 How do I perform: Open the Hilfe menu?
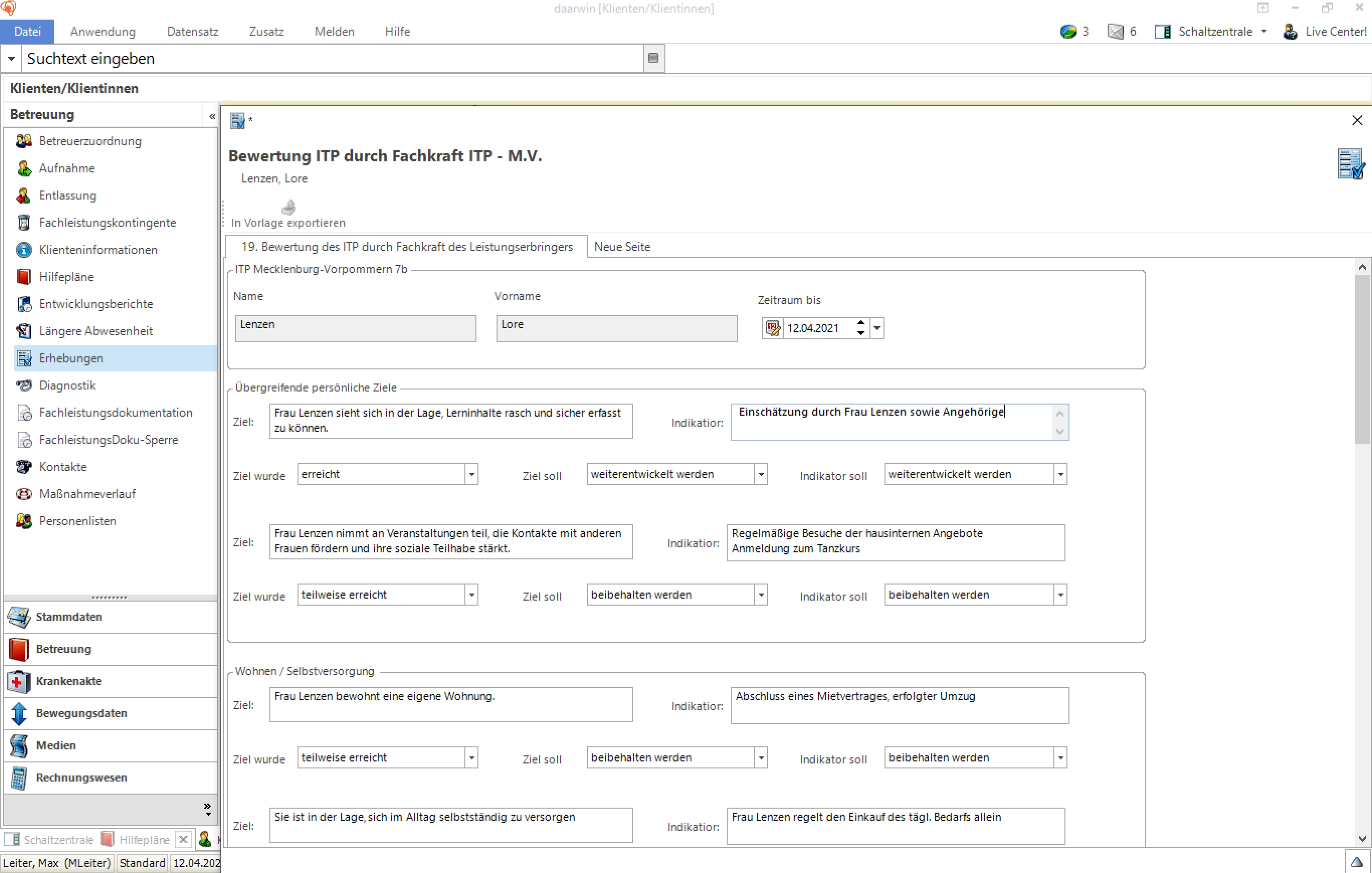pyautogui.click(x=397, y=31)
